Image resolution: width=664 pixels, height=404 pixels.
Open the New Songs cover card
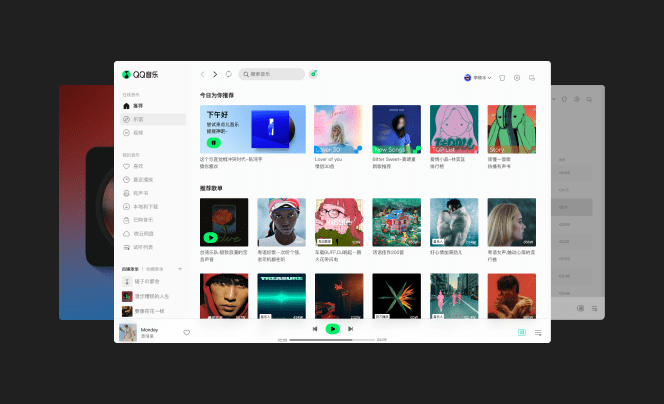click(x=396, y=129)
